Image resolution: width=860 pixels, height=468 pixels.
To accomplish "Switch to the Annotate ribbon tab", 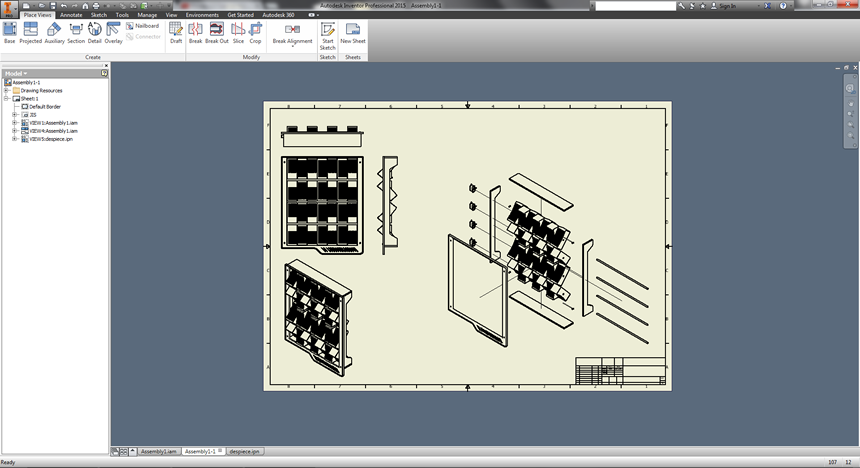I will coord(71,15).
